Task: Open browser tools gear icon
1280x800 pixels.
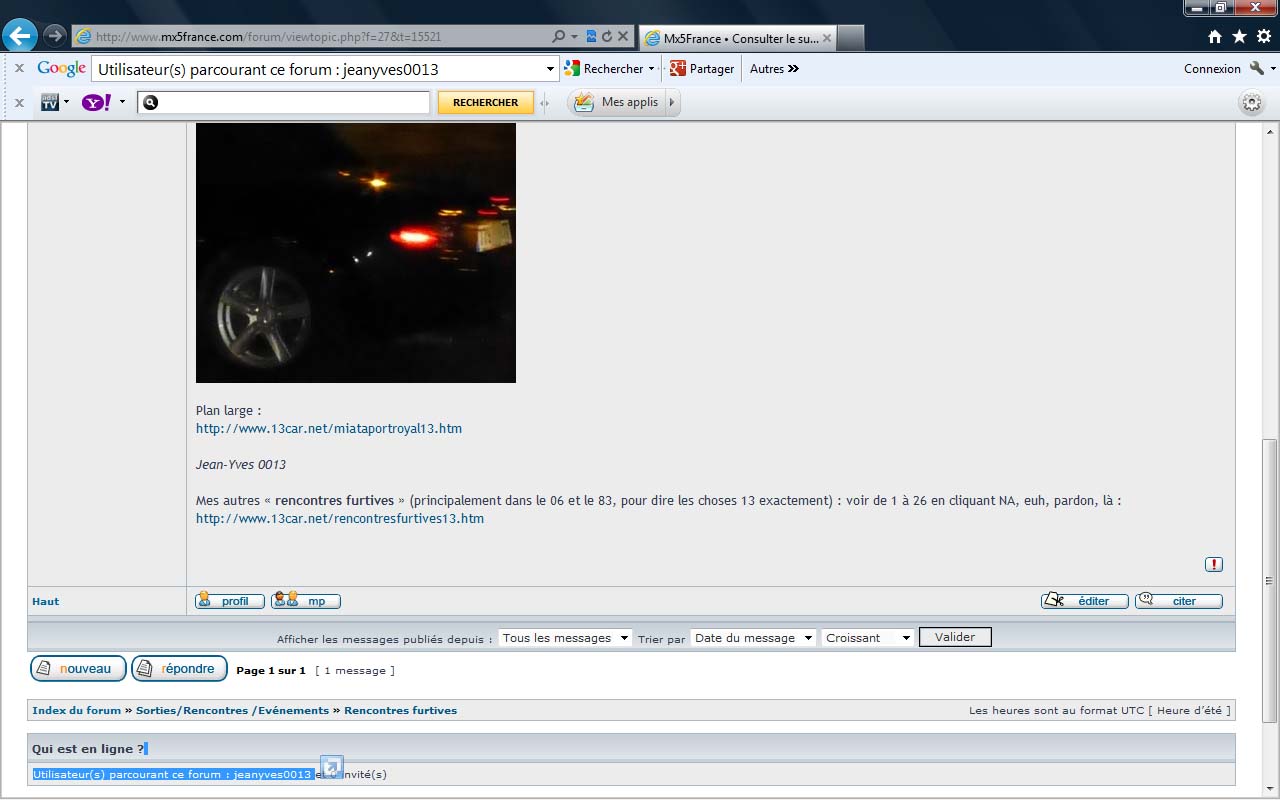Action: point(1264,37)
